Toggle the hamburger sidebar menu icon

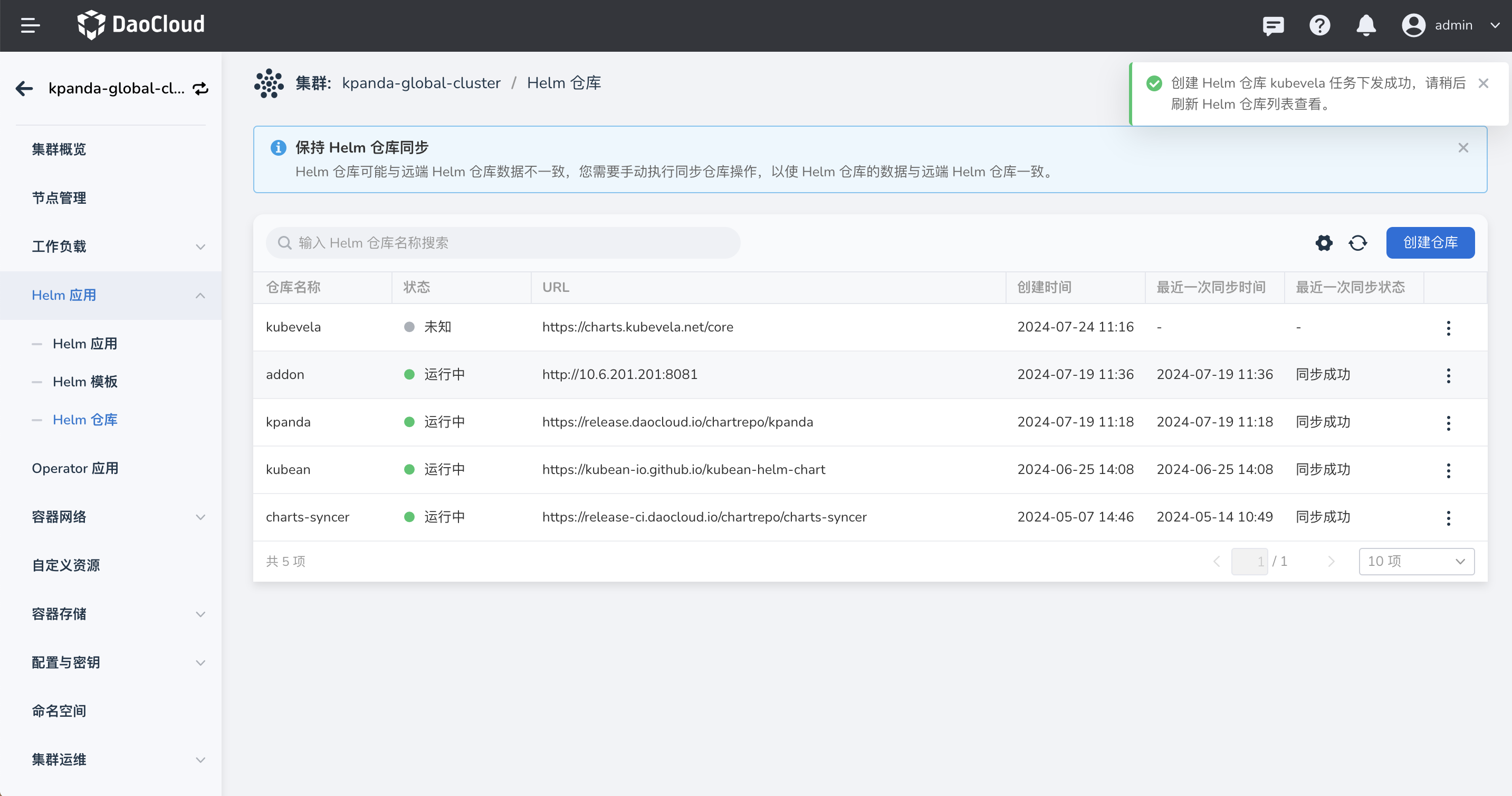tap(30, 25)
